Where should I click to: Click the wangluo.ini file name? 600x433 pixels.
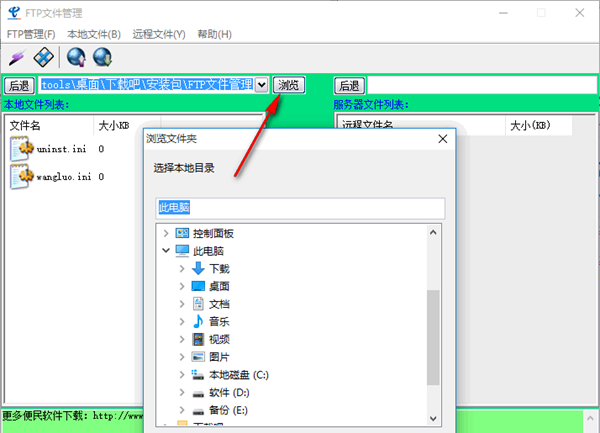point(64,177)
